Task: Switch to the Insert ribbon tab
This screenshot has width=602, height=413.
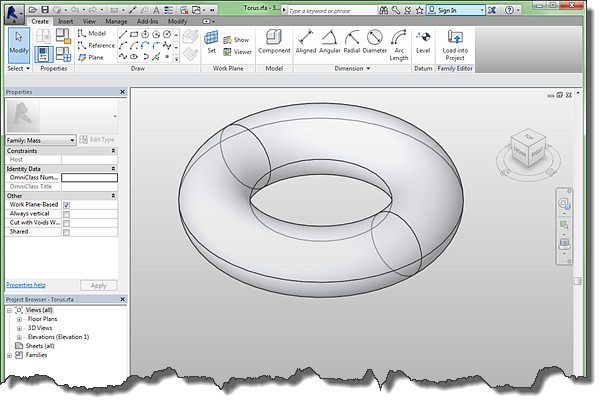Action: [66, 21]
